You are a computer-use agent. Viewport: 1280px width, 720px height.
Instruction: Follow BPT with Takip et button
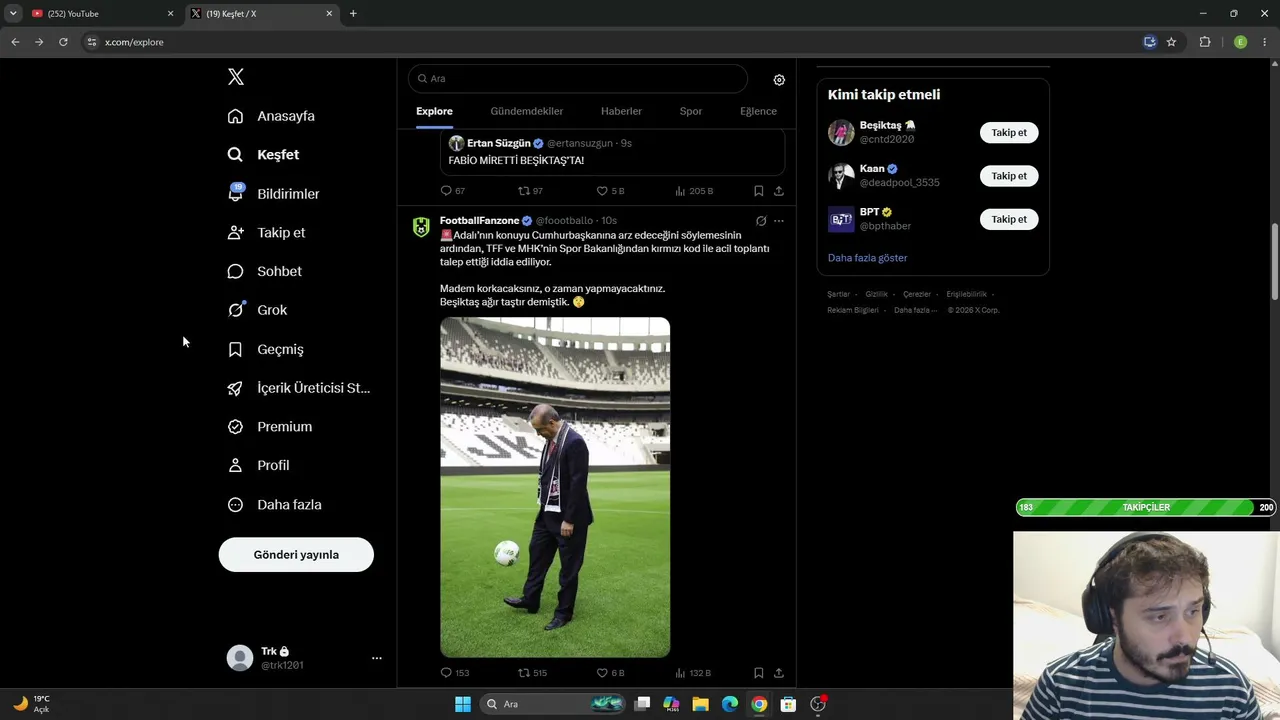1009,219
